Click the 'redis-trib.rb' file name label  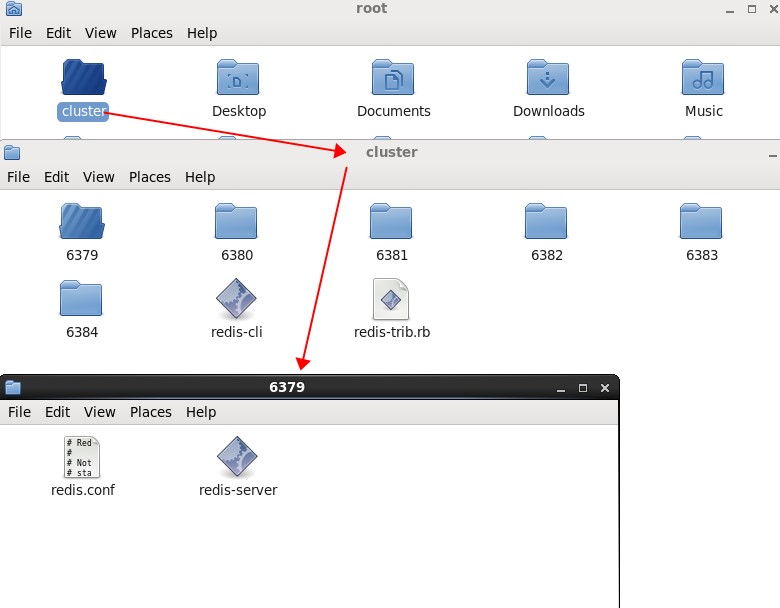[392, 332]
